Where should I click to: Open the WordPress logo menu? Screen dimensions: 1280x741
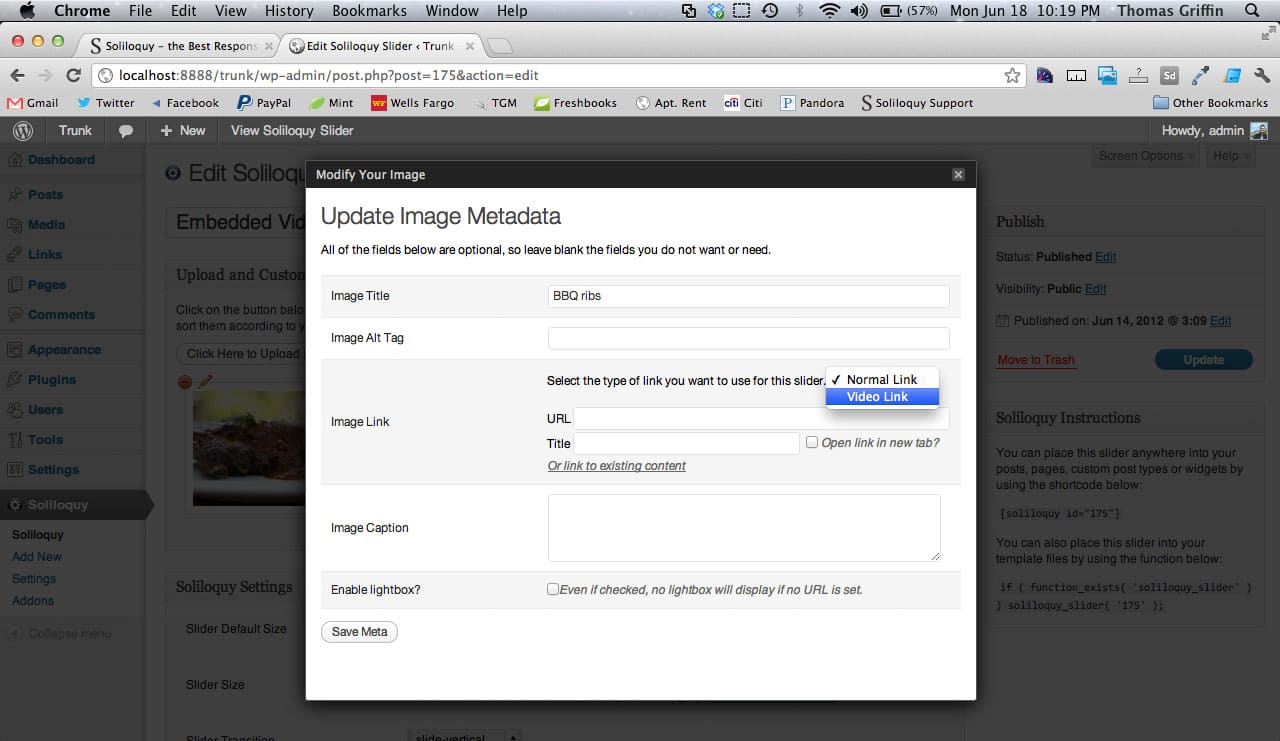click(x=23, y=131)
